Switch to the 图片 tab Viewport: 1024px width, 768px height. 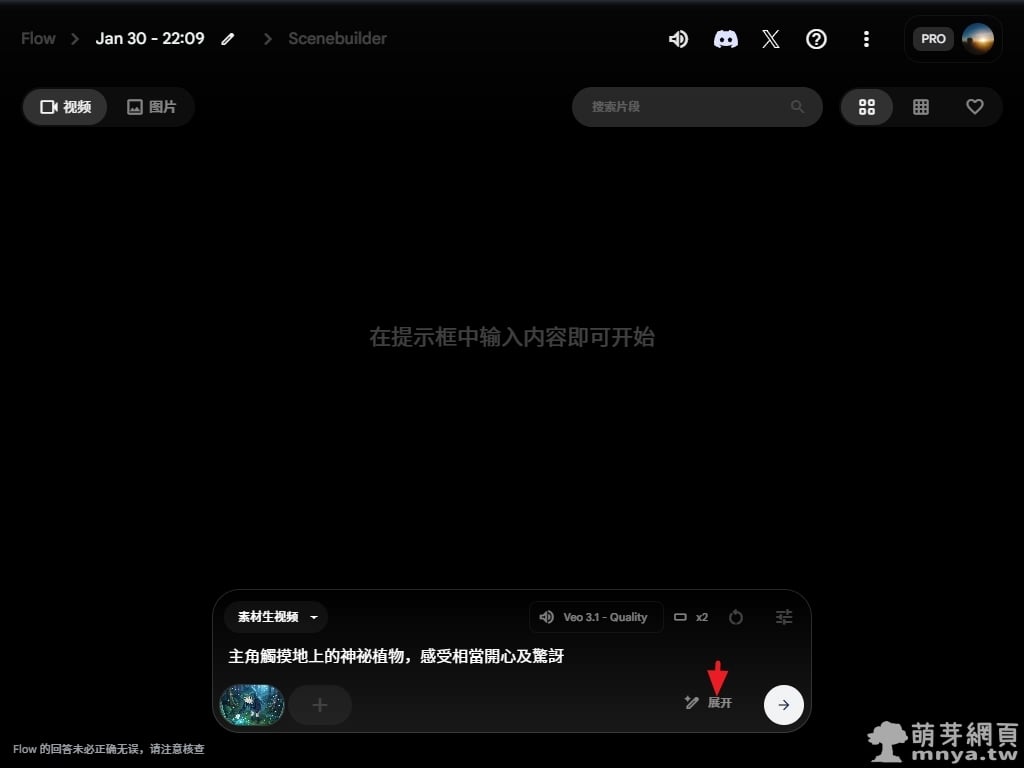pyautogui.click(x=152, y=107)
